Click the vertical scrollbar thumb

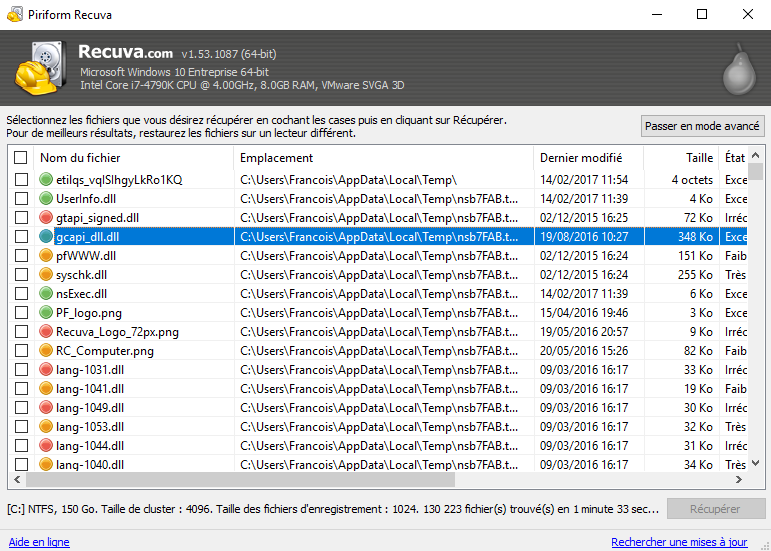click(756, 171)
